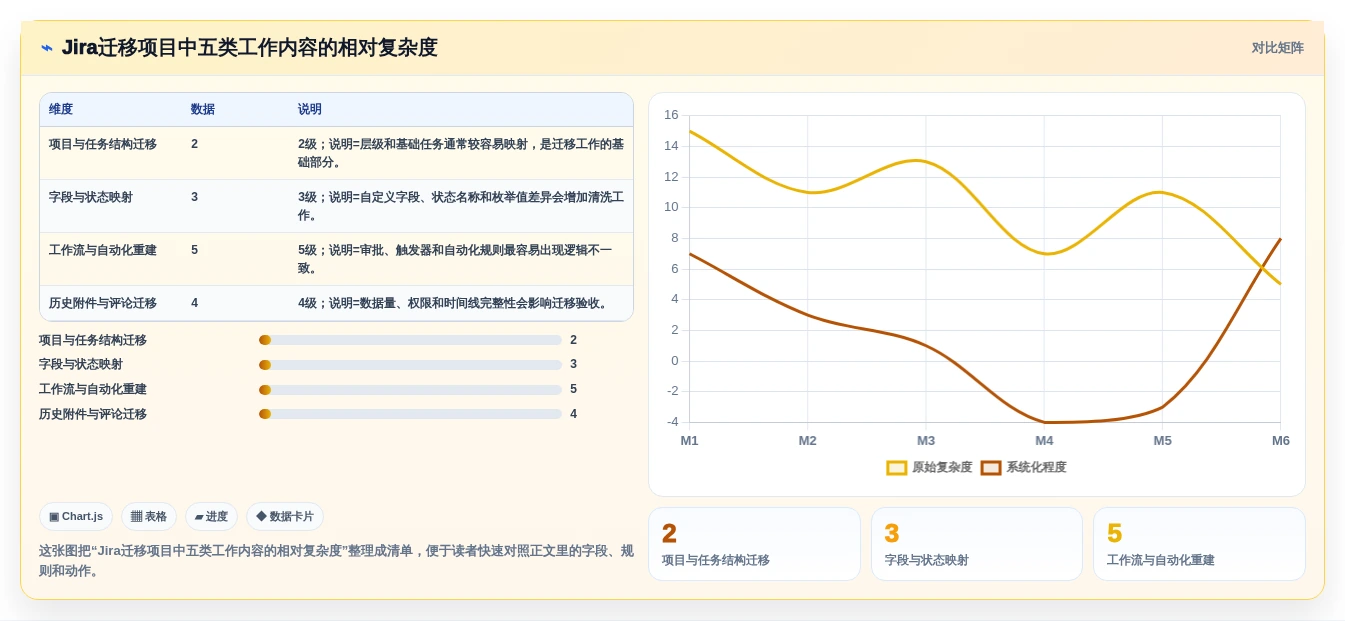Click data value 4 in 历史附件与评论迁移 table row
Screen dimensions: 1345x621
tap(194, 303)
